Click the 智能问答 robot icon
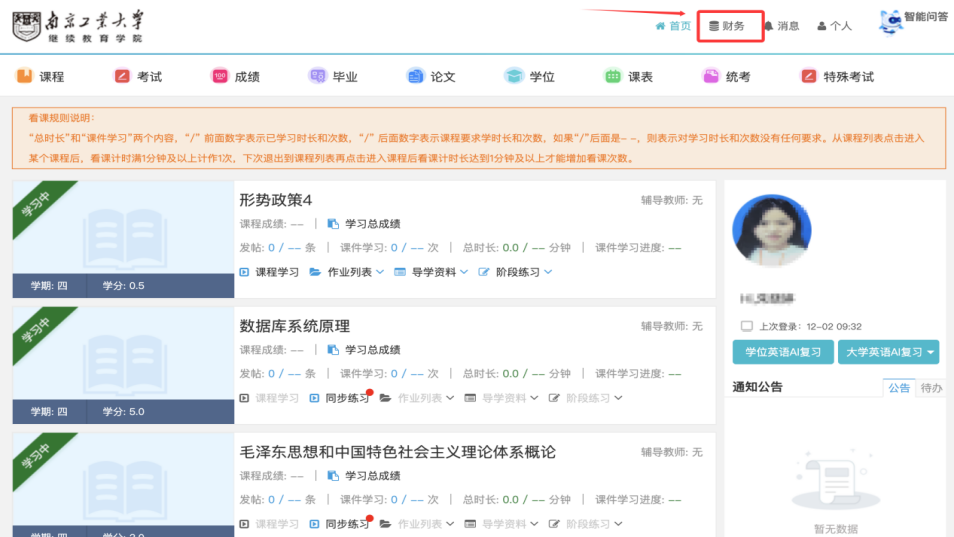The image size is (954, 537). 890,21
